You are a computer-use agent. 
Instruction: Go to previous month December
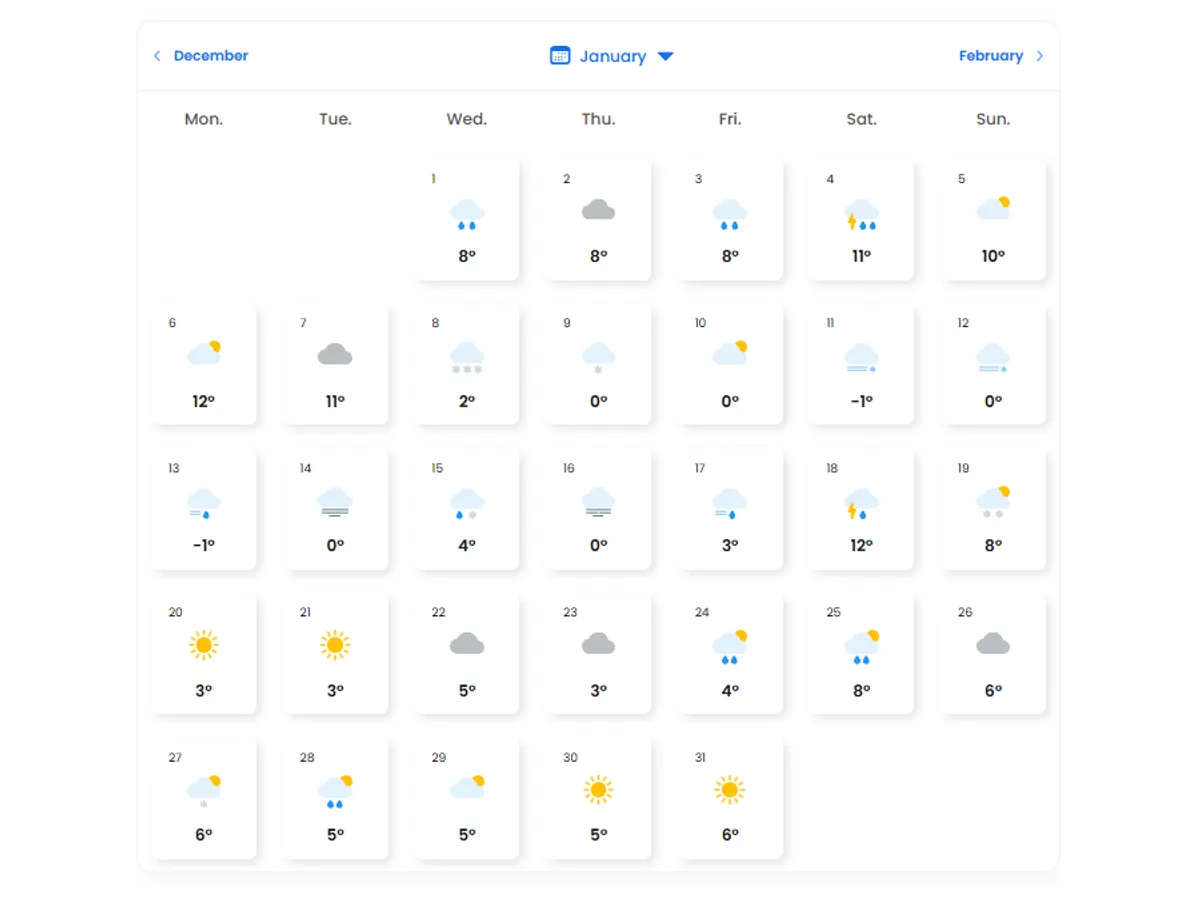pyautogui.click(x=210, y=56)
